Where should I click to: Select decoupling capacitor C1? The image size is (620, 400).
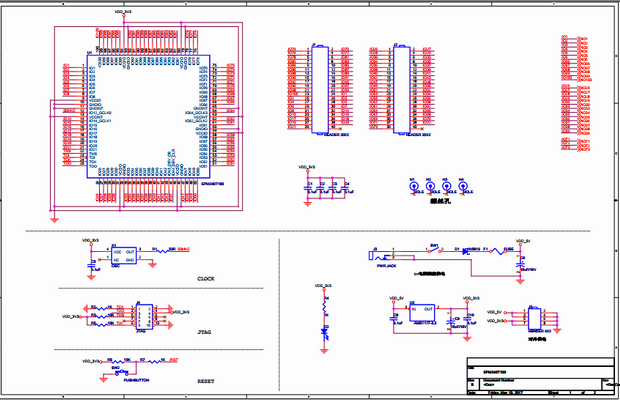(308, 188)
